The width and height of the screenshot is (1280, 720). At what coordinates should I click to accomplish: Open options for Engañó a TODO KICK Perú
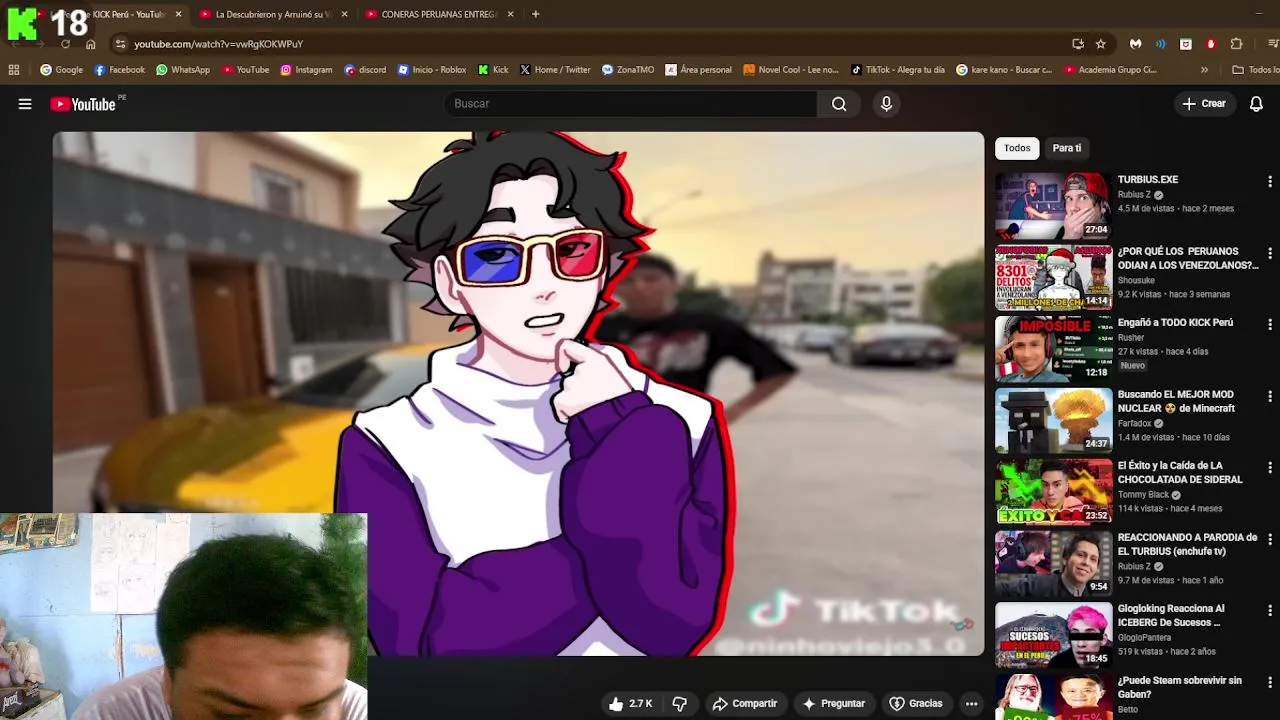(1269, 325)
